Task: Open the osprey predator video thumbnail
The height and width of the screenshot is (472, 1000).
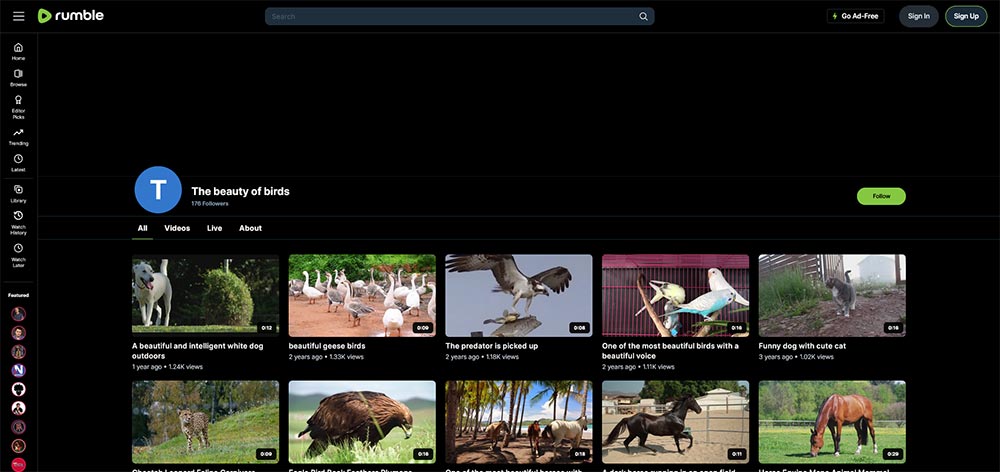Action: click(518, 295)
